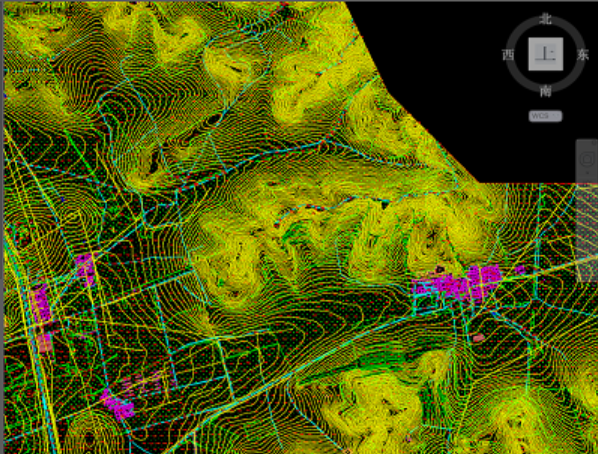Click compass ring arc between 北 and 东
This screenshot has height=454, width=598.
571,29
